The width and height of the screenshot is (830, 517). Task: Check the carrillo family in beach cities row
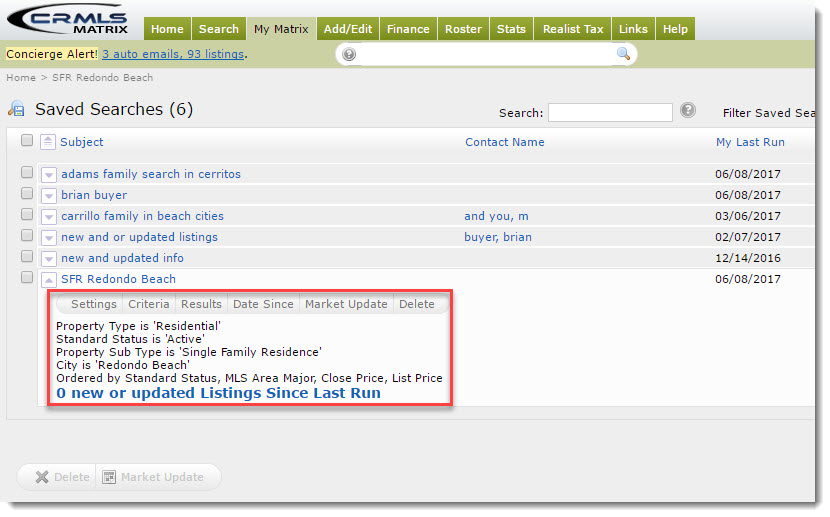[27, 214]
